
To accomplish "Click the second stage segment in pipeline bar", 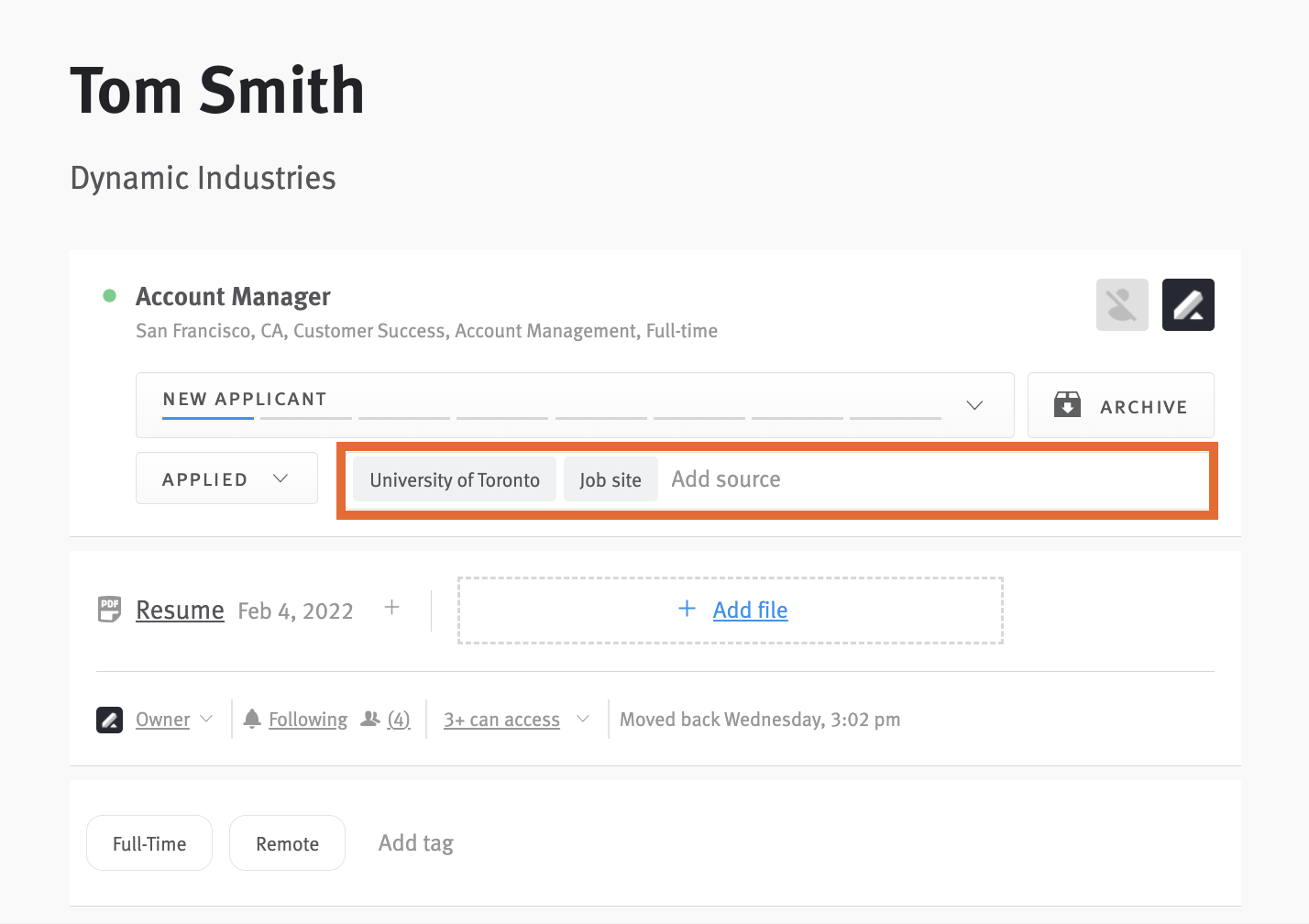I will [306, 418].
